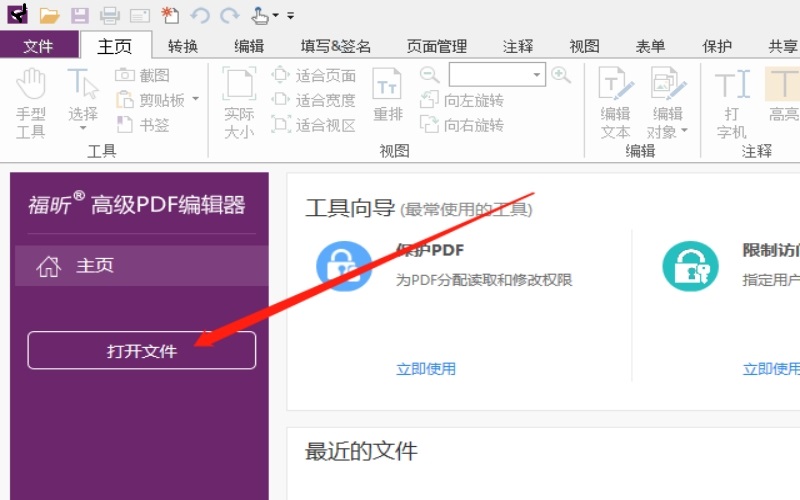This screenshot has width=800, height=500.
Task: Click the redo arrow icon
Action: pos(230,15)
